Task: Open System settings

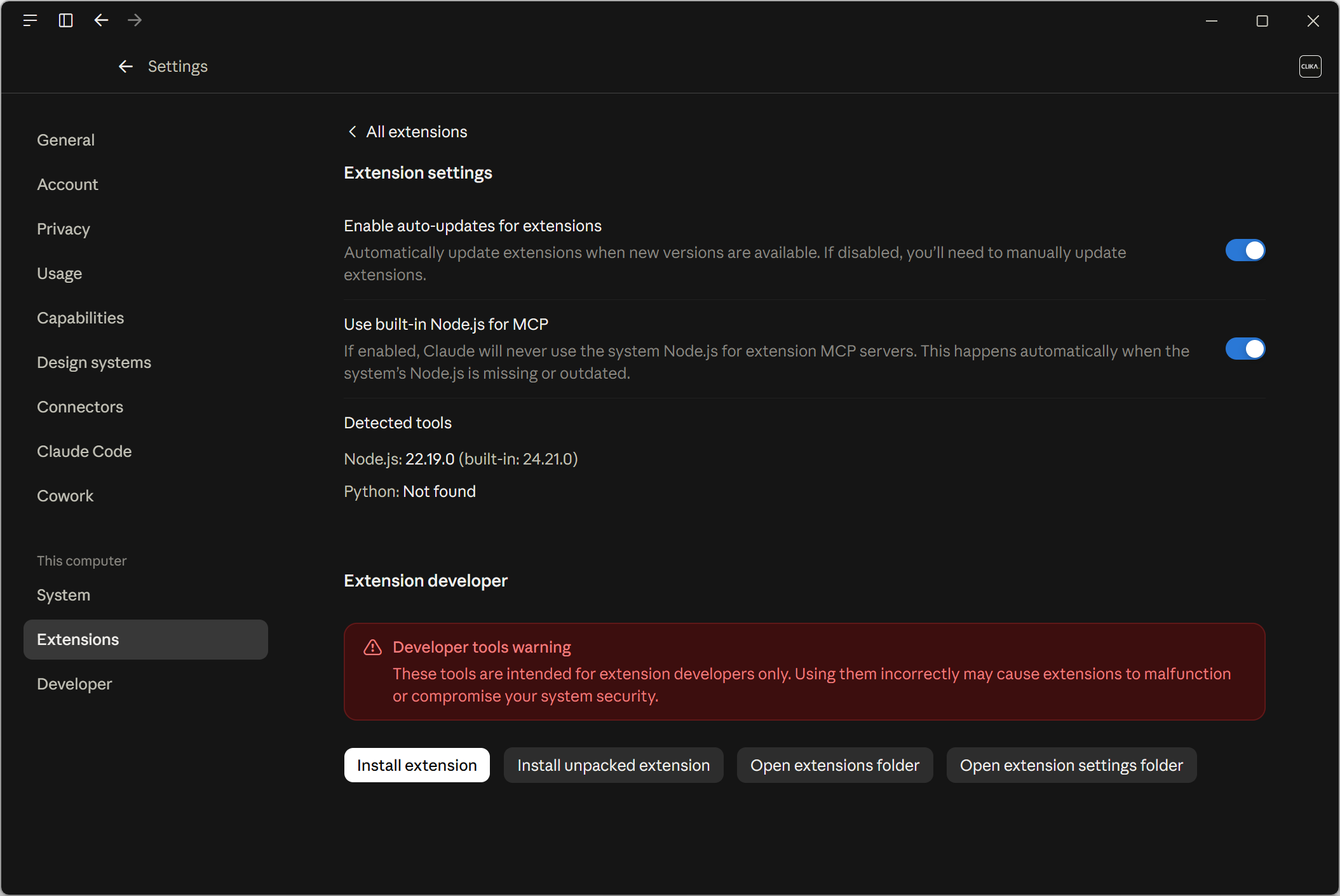Action: (x=146, y=595)
